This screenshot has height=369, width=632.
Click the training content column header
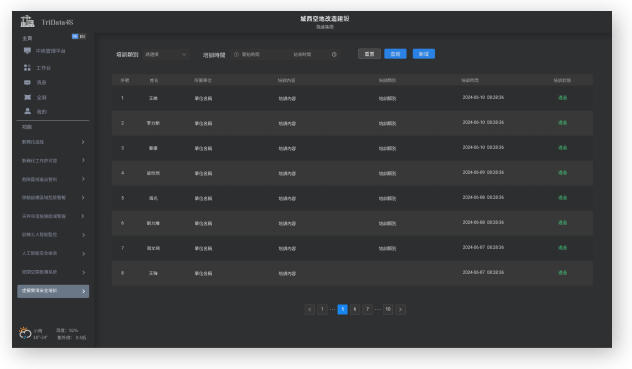click(287, 80)
